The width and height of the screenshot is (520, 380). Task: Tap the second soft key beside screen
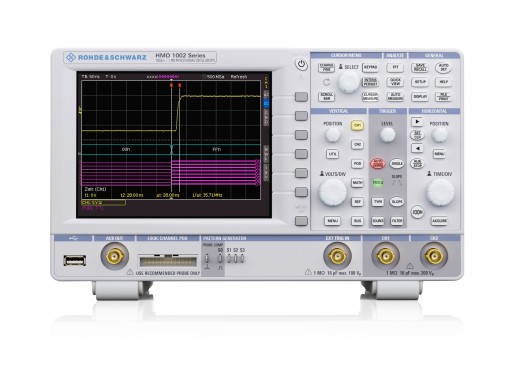(x=301, y=116)
